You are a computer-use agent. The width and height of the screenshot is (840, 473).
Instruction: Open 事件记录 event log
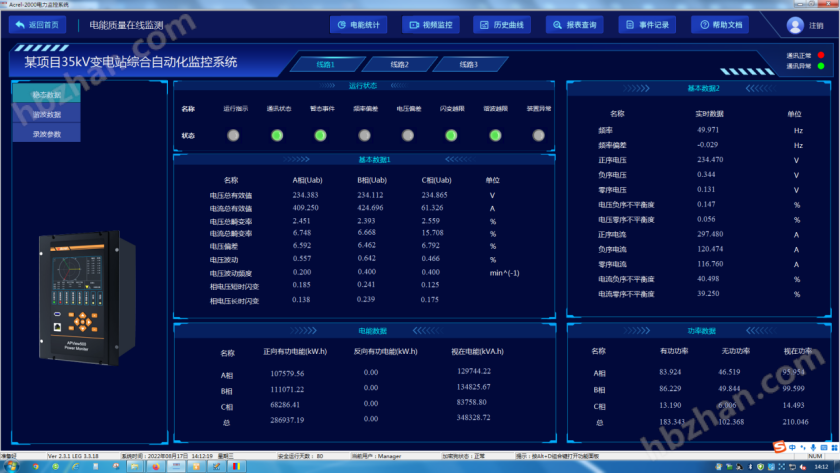tap(647, 25)
